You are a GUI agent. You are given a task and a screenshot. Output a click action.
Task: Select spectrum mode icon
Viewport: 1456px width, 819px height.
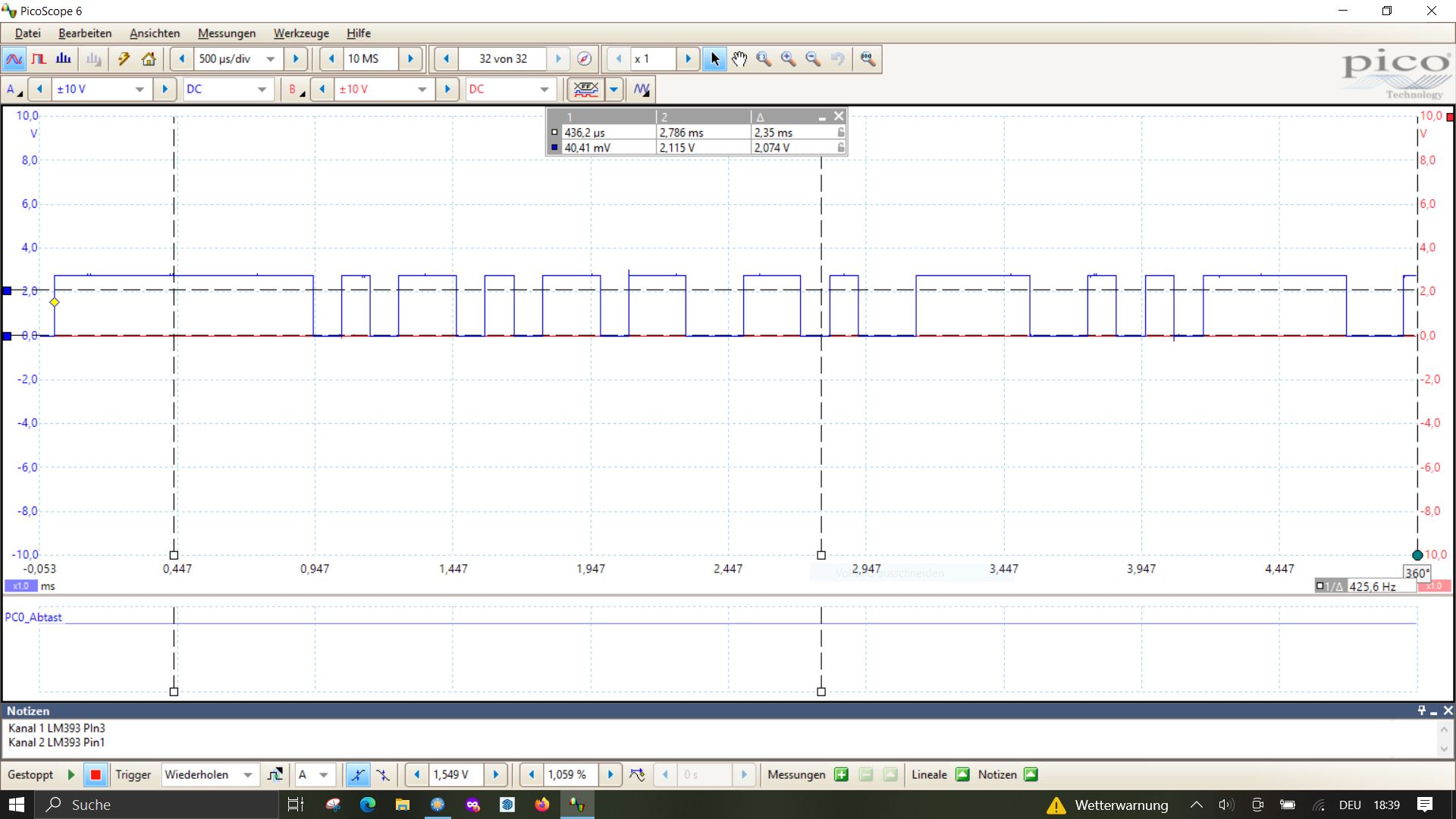(64, 58)
